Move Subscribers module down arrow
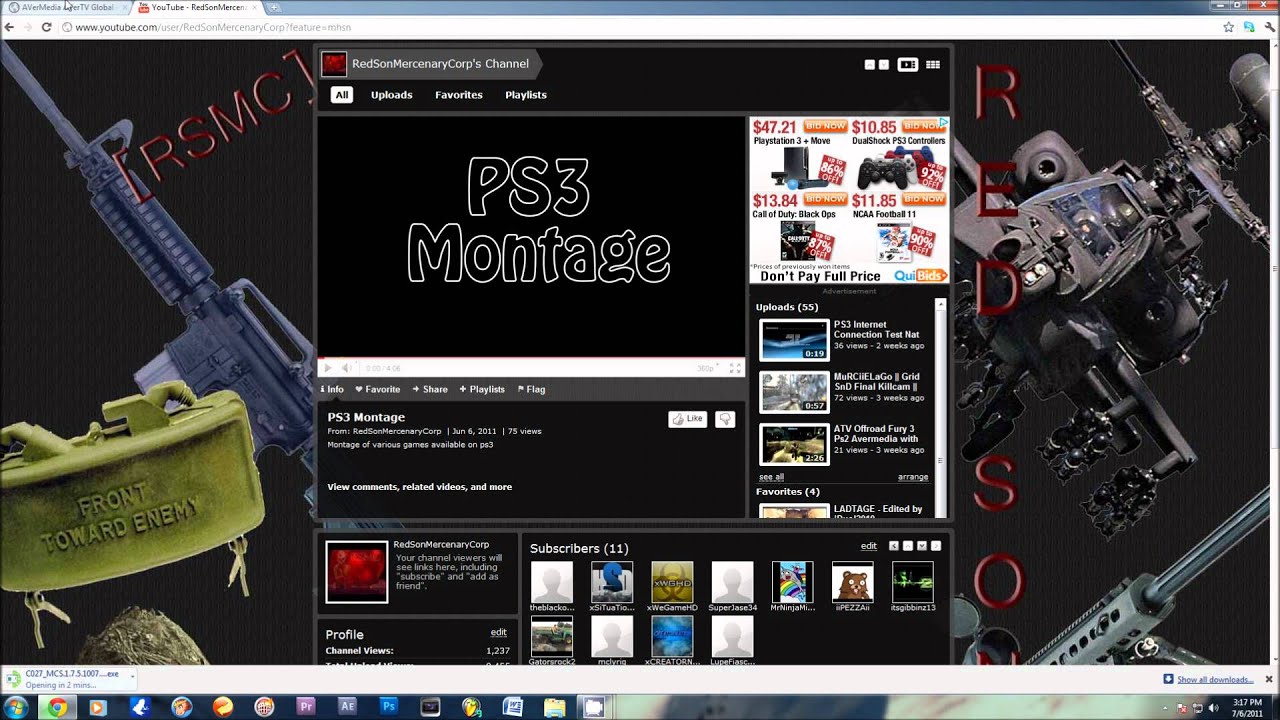This screenshot has height=720, width=1280. pos(922,546)
